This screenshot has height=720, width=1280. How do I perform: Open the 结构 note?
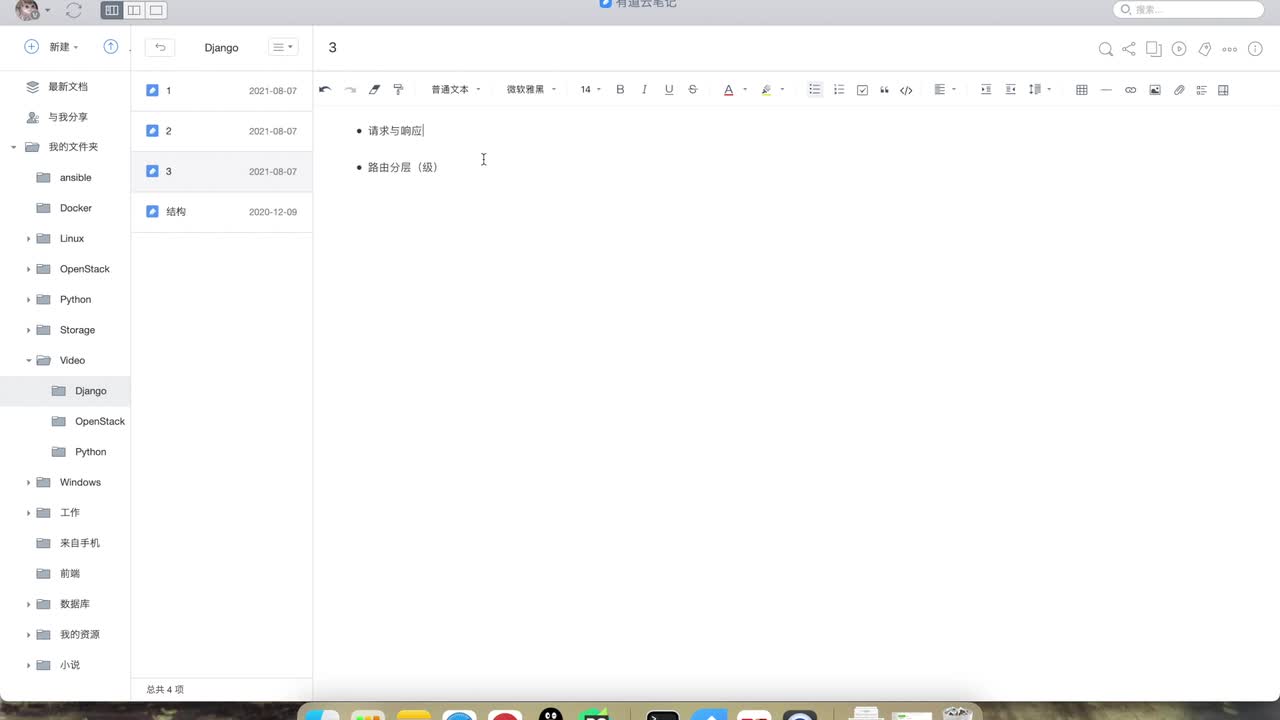pyautogui.click(x=222, y=212)
